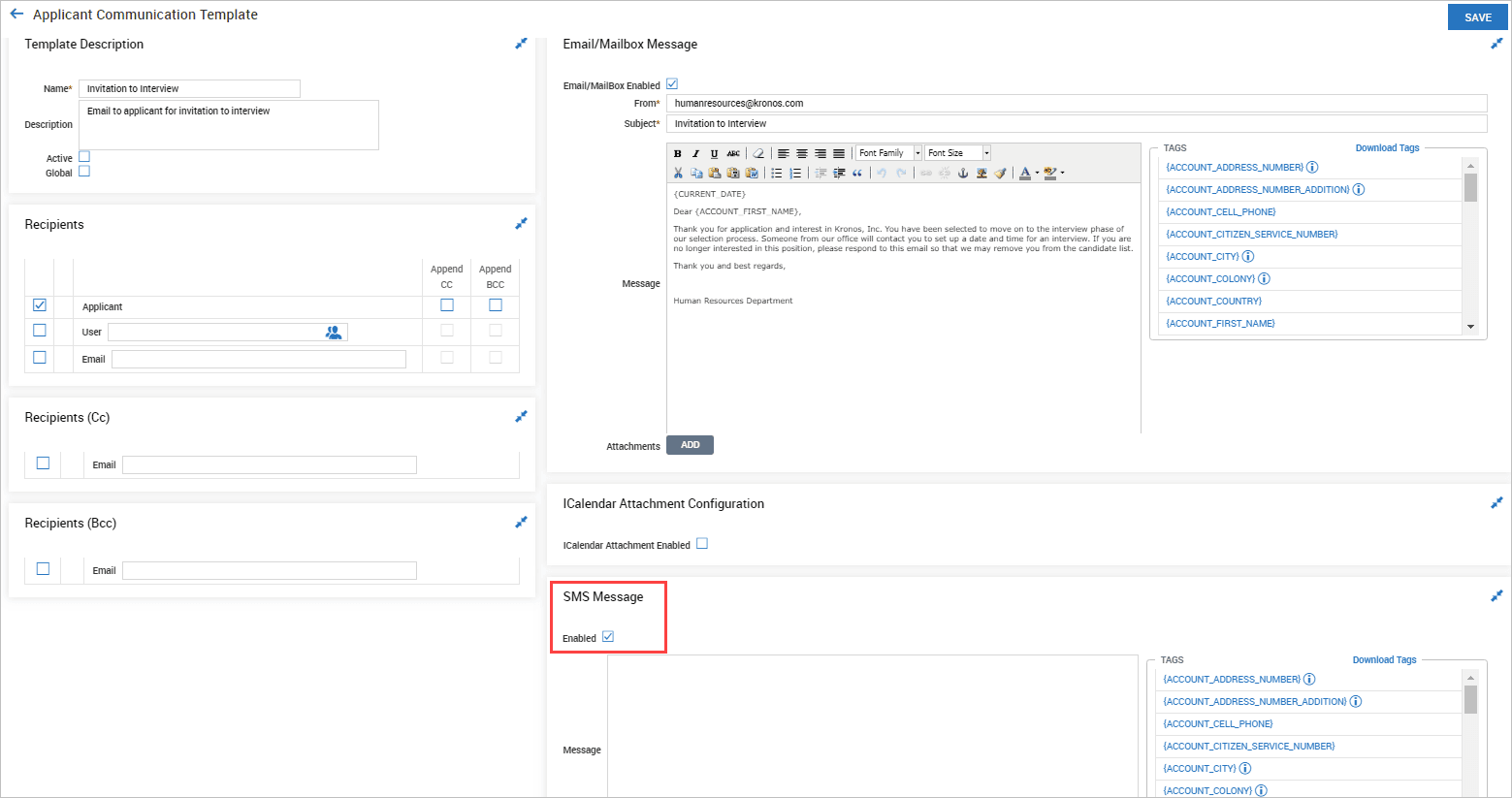Insert {ACCOUNT_CELL_PHONE} tag from SMS tags

coord(1217,724)
